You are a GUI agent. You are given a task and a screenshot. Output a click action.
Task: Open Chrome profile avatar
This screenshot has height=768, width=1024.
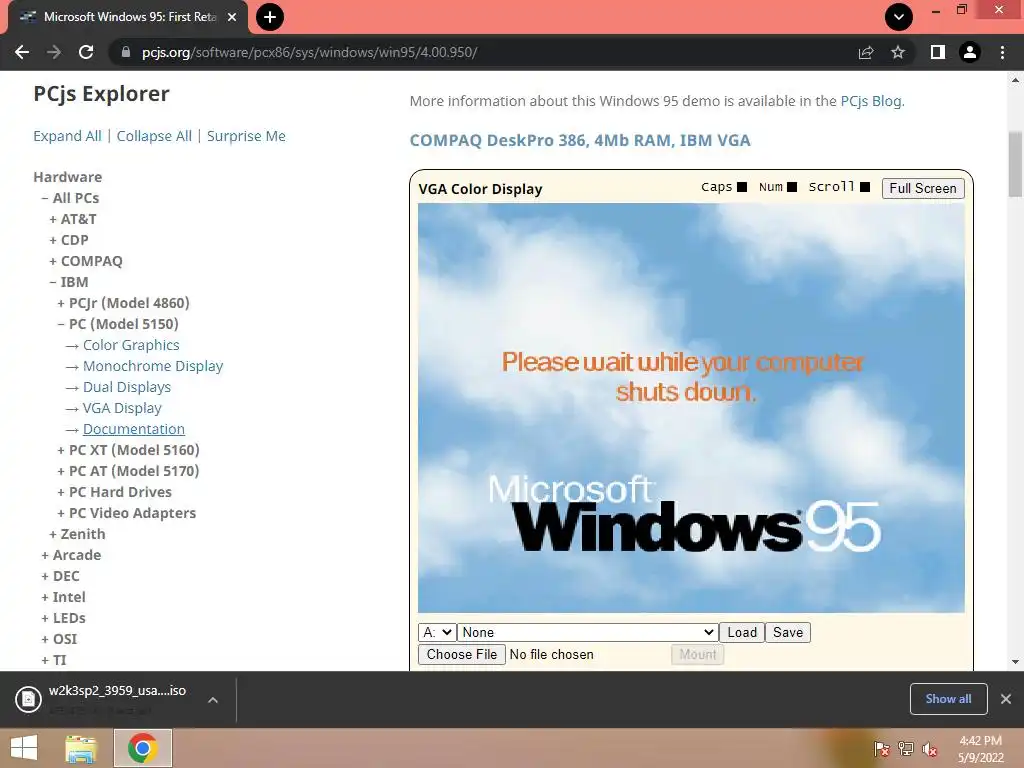(970, 52)
